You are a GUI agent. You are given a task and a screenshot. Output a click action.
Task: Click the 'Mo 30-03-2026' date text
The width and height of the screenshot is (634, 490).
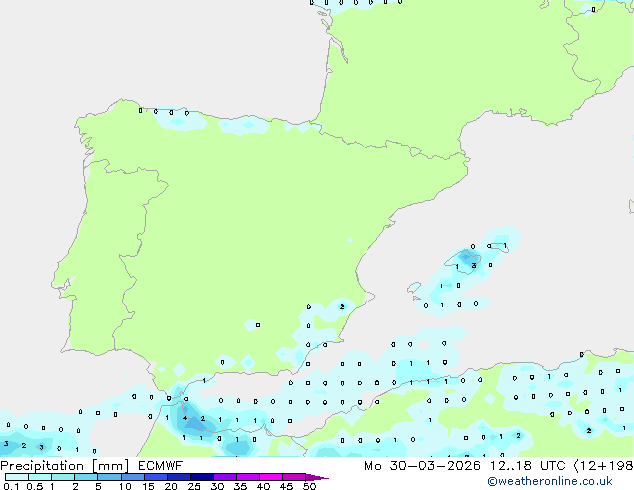pos(422,466)
